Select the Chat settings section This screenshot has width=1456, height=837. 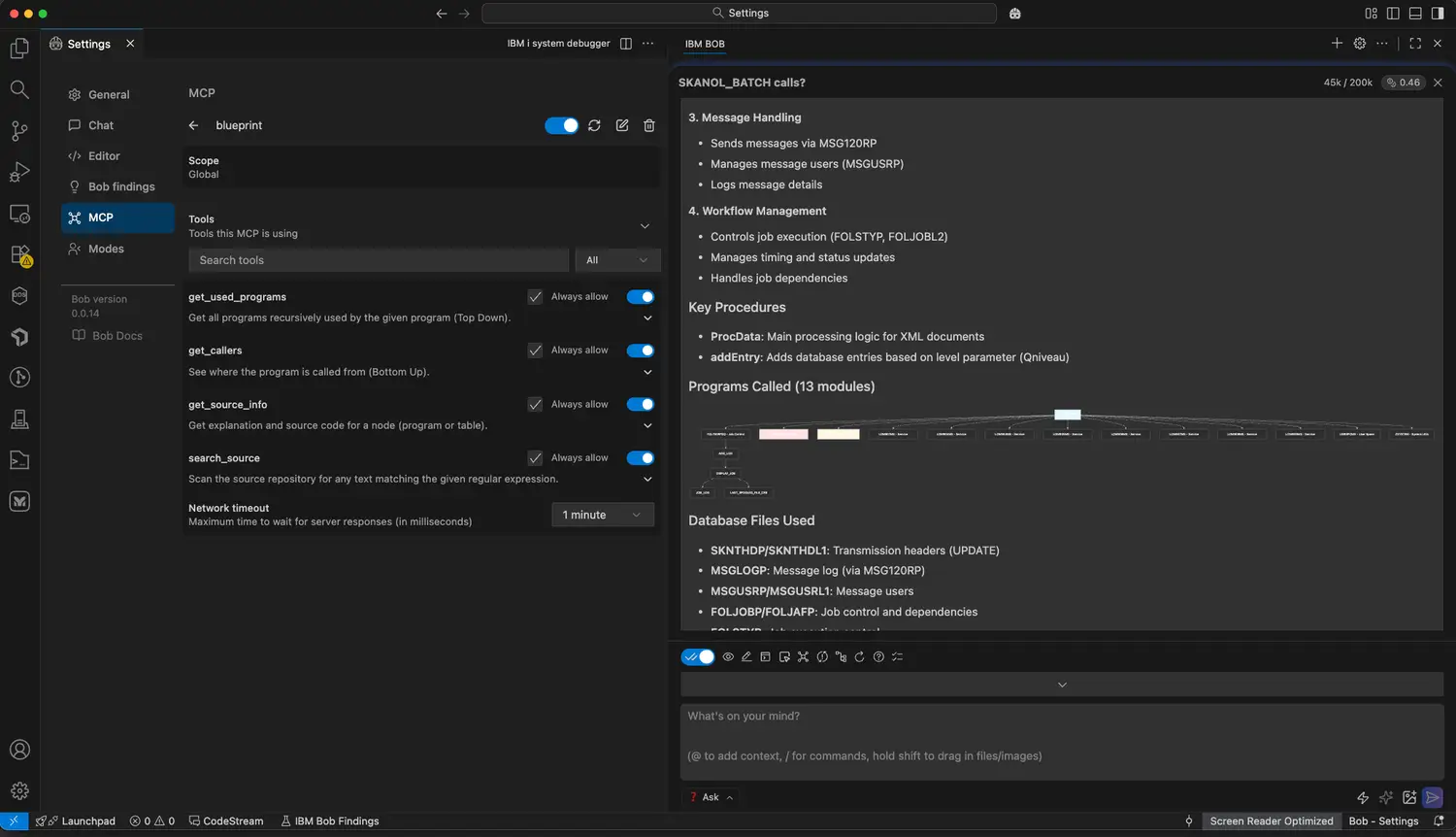[x=117, y=125]
